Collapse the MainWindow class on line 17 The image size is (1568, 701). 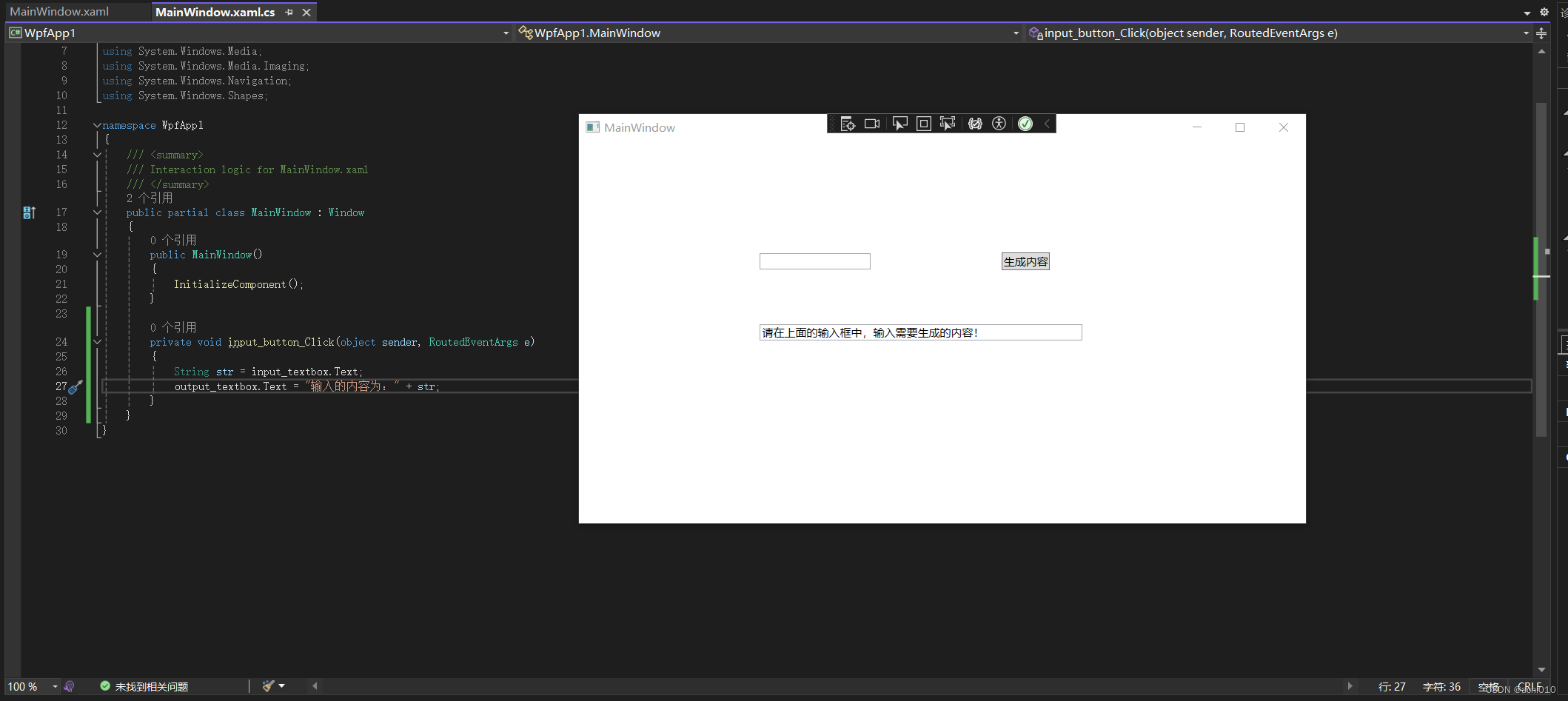point(97,212)
